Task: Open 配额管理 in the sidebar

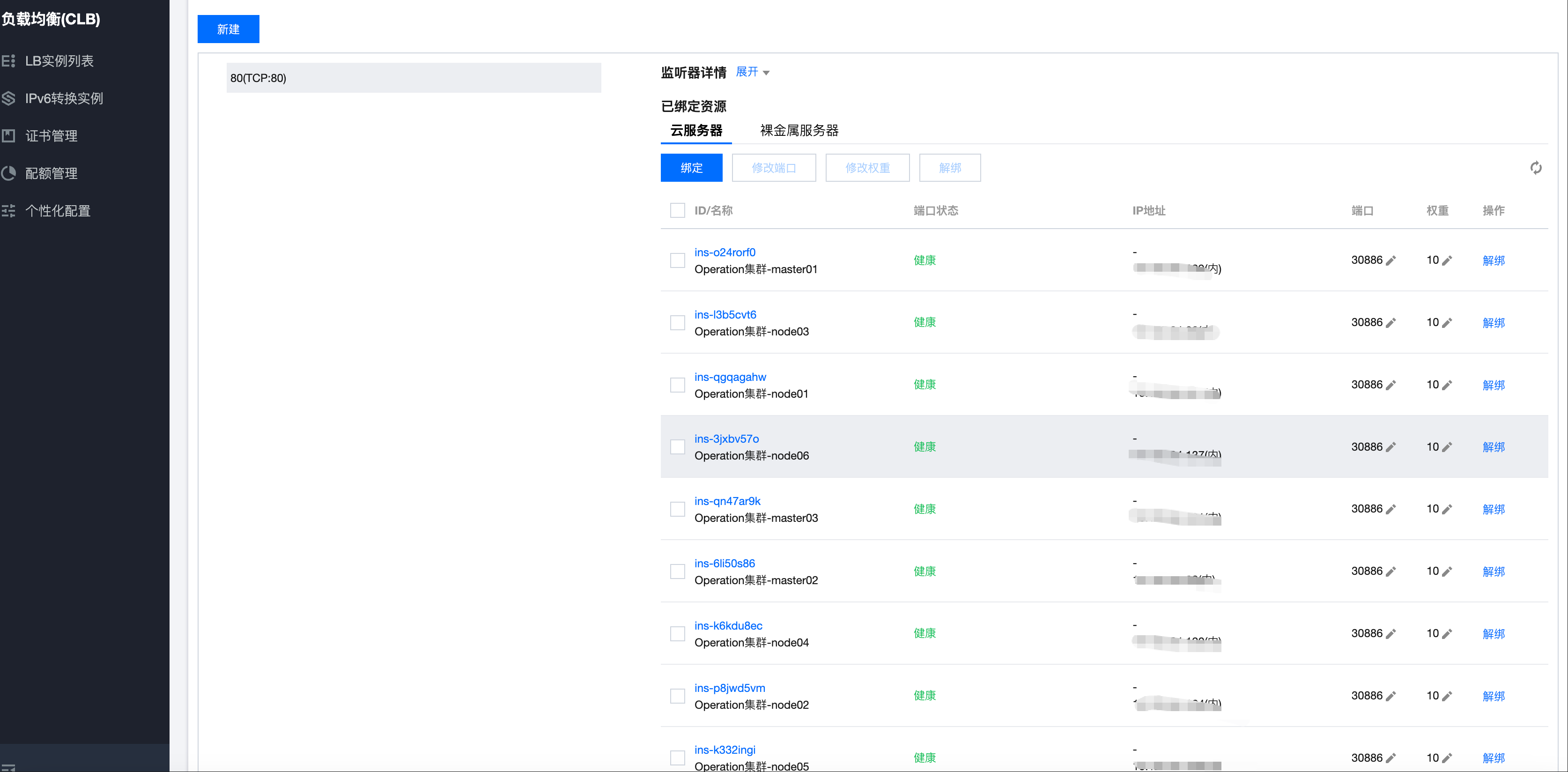Action: click(51, 173)
